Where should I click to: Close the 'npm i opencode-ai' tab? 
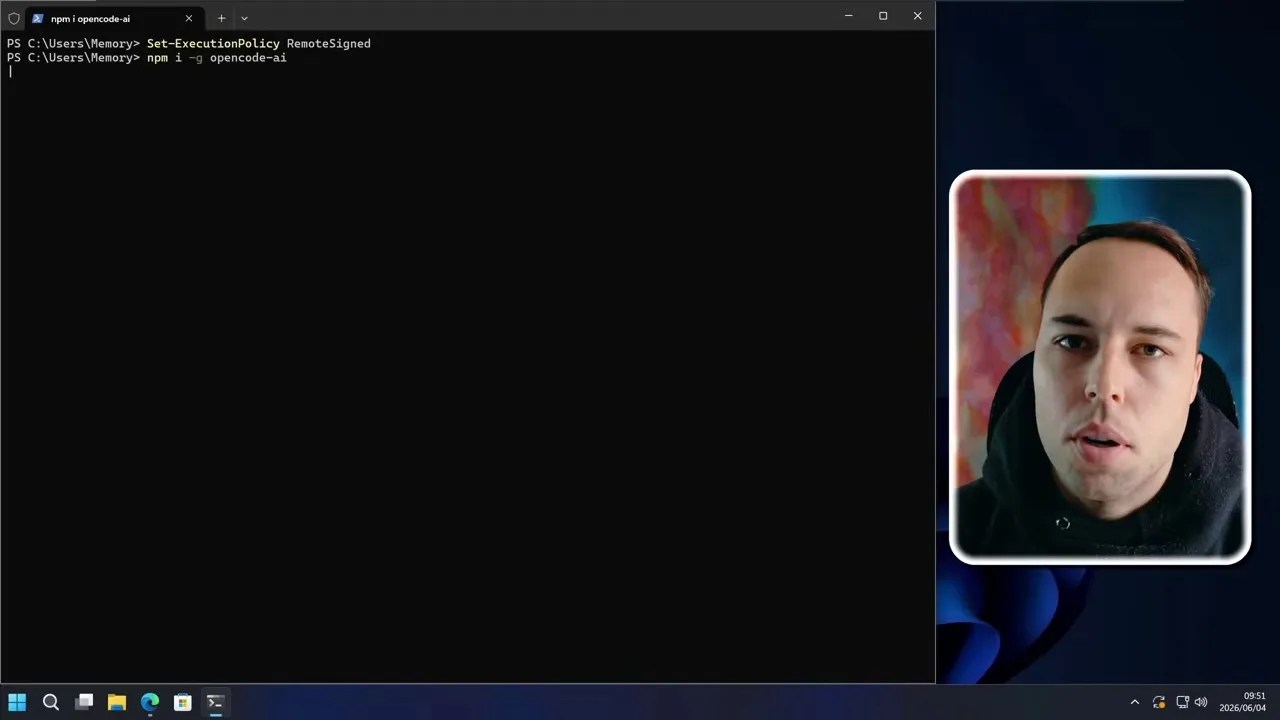click(188, 18)
